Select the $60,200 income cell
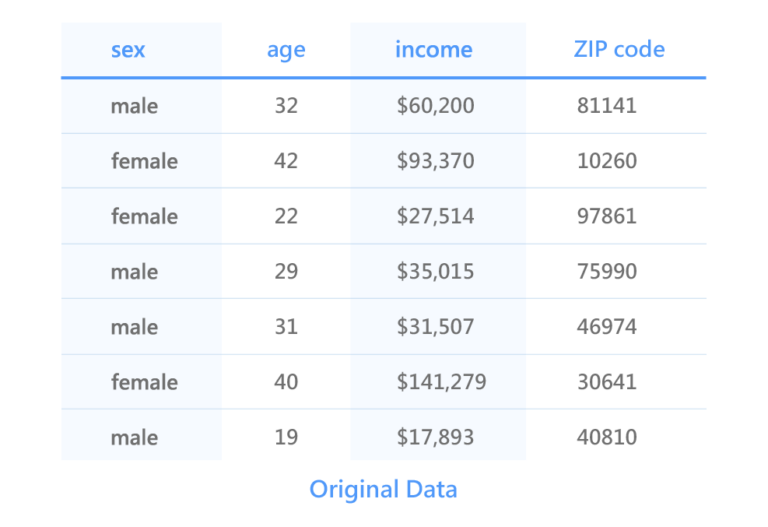The width and height of the screenshot is (768, 527). (x=435, y=105)
